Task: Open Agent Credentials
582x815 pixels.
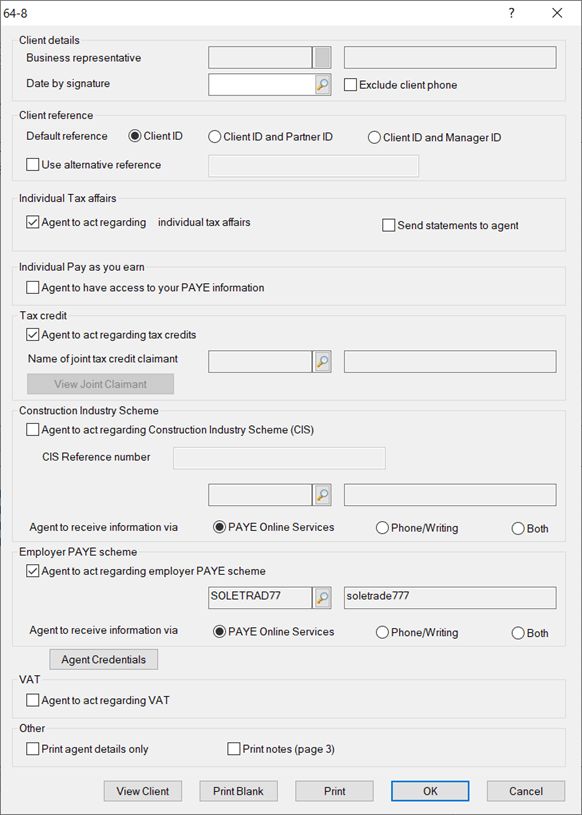Action: coord(103,660)
